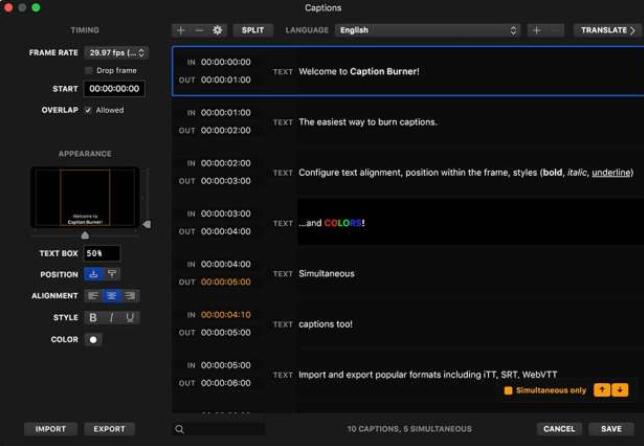
Task: Click the appearance preview thumbnail
Action: click(x=85, y=197)
